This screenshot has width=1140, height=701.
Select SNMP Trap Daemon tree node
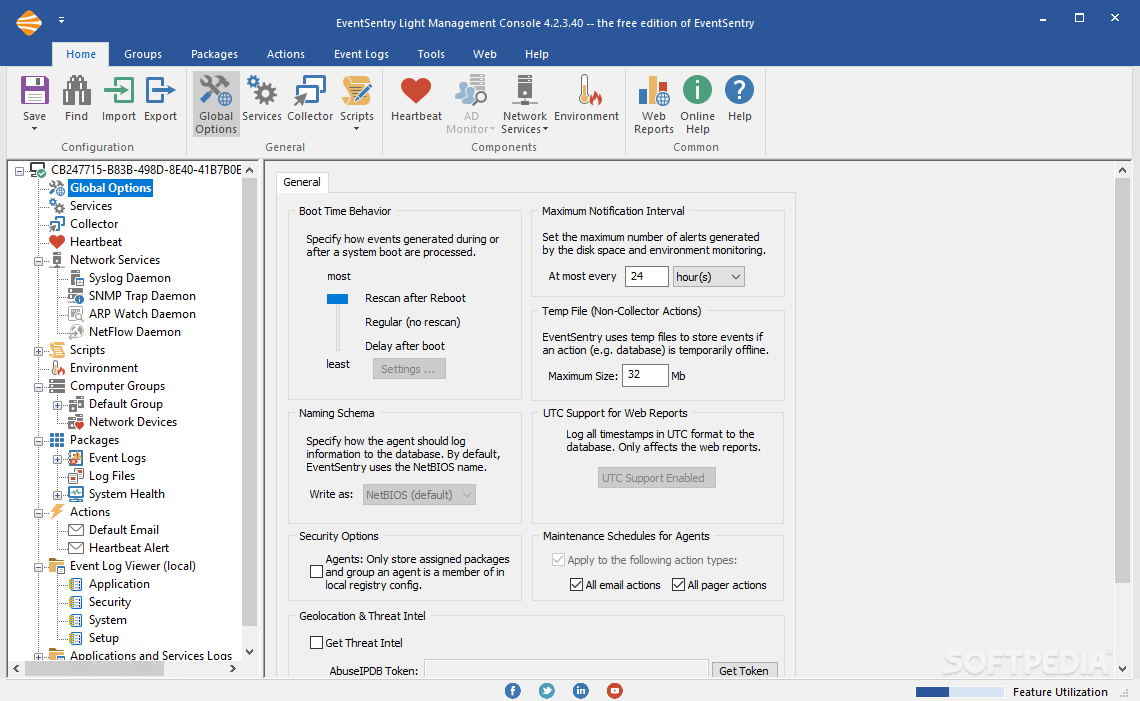(142, 296)
